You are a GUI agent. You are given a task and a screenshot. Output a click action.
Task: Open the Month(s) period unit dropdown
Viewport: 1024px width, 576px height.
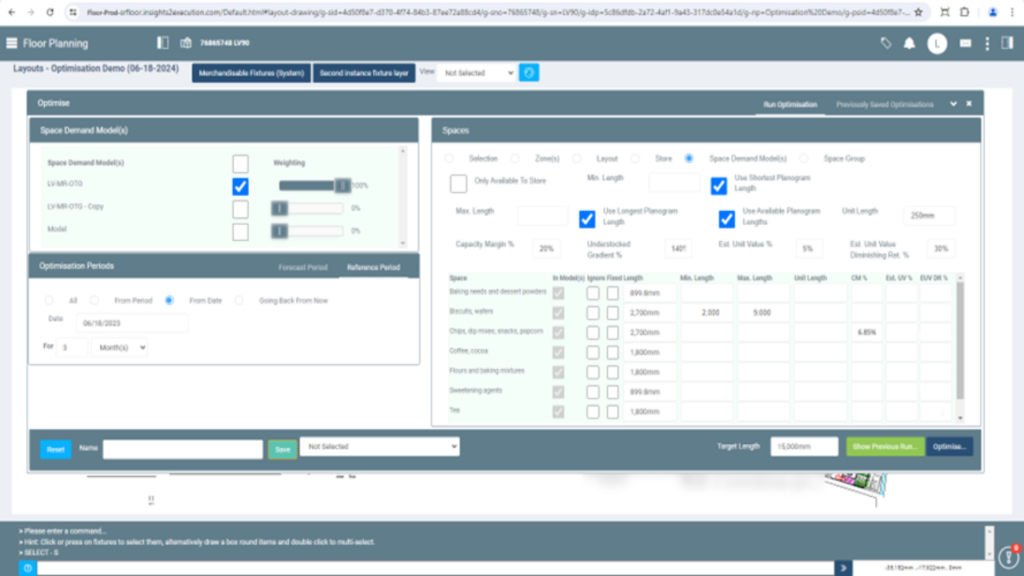tap(119, 347)
